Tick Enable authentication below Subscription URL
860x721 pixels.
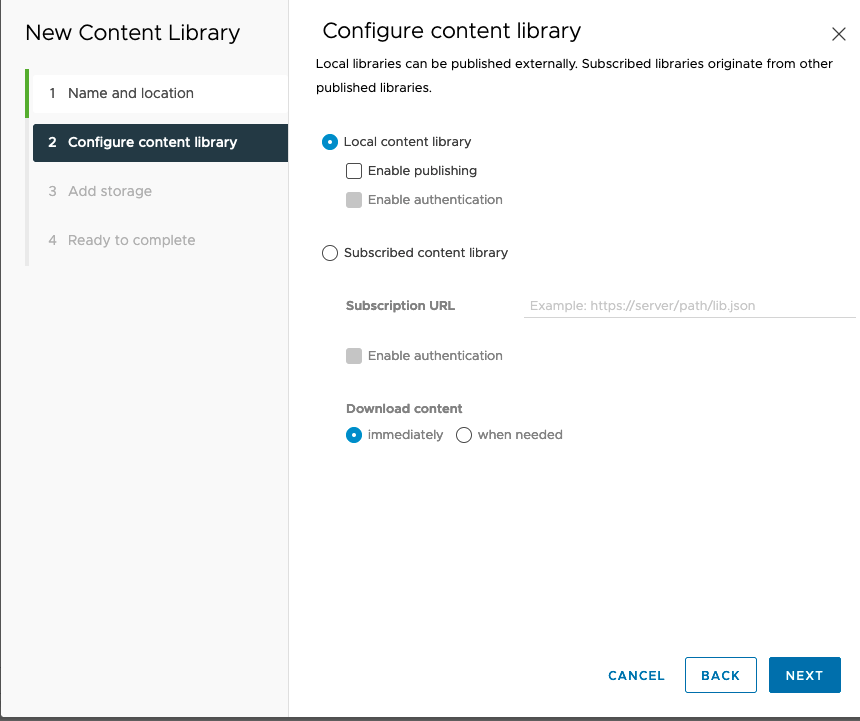tap(354, 356)
